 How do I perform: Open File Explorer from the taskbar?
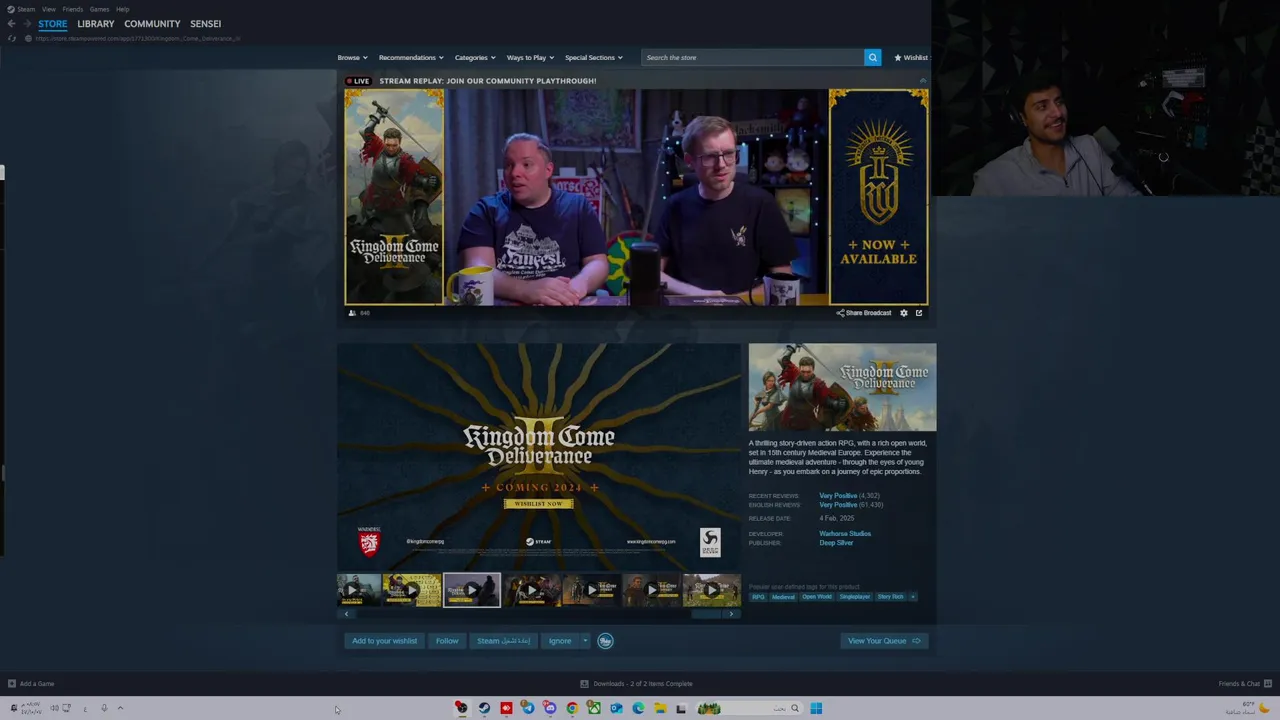click(660, 708)
